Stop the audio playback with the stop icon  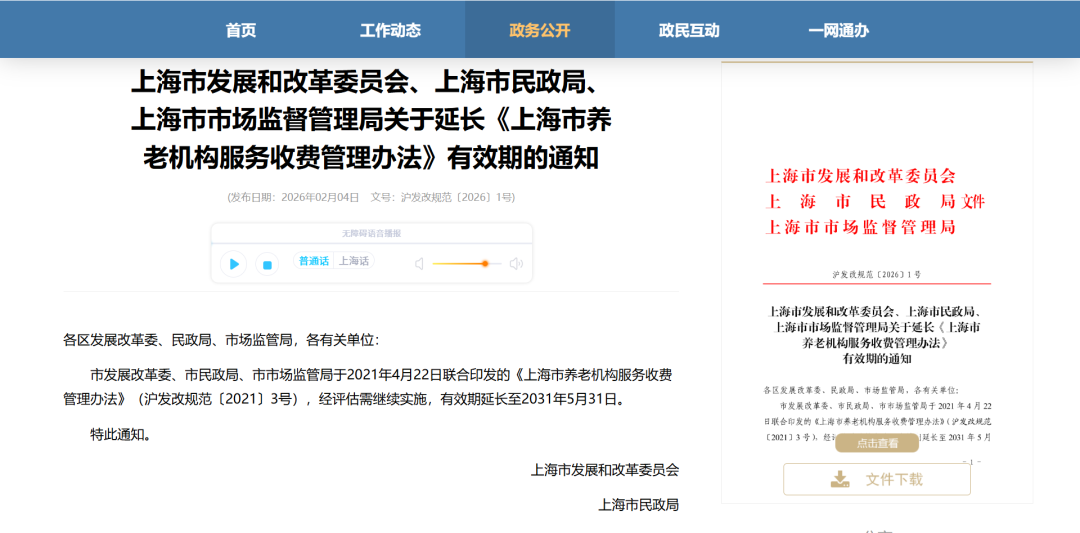coord(267,264)
